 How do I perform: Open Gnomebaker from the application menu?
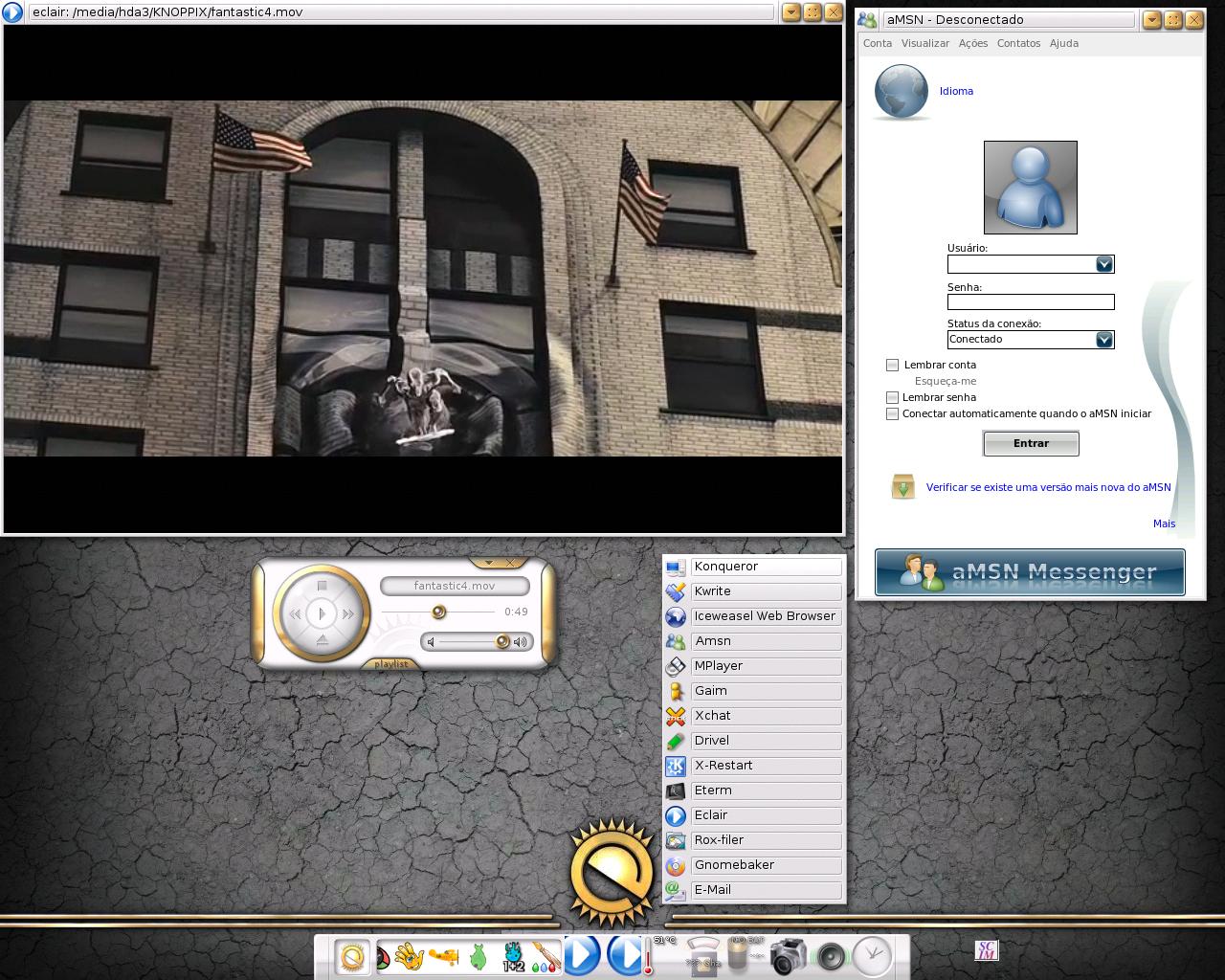(x=754, y=865)
